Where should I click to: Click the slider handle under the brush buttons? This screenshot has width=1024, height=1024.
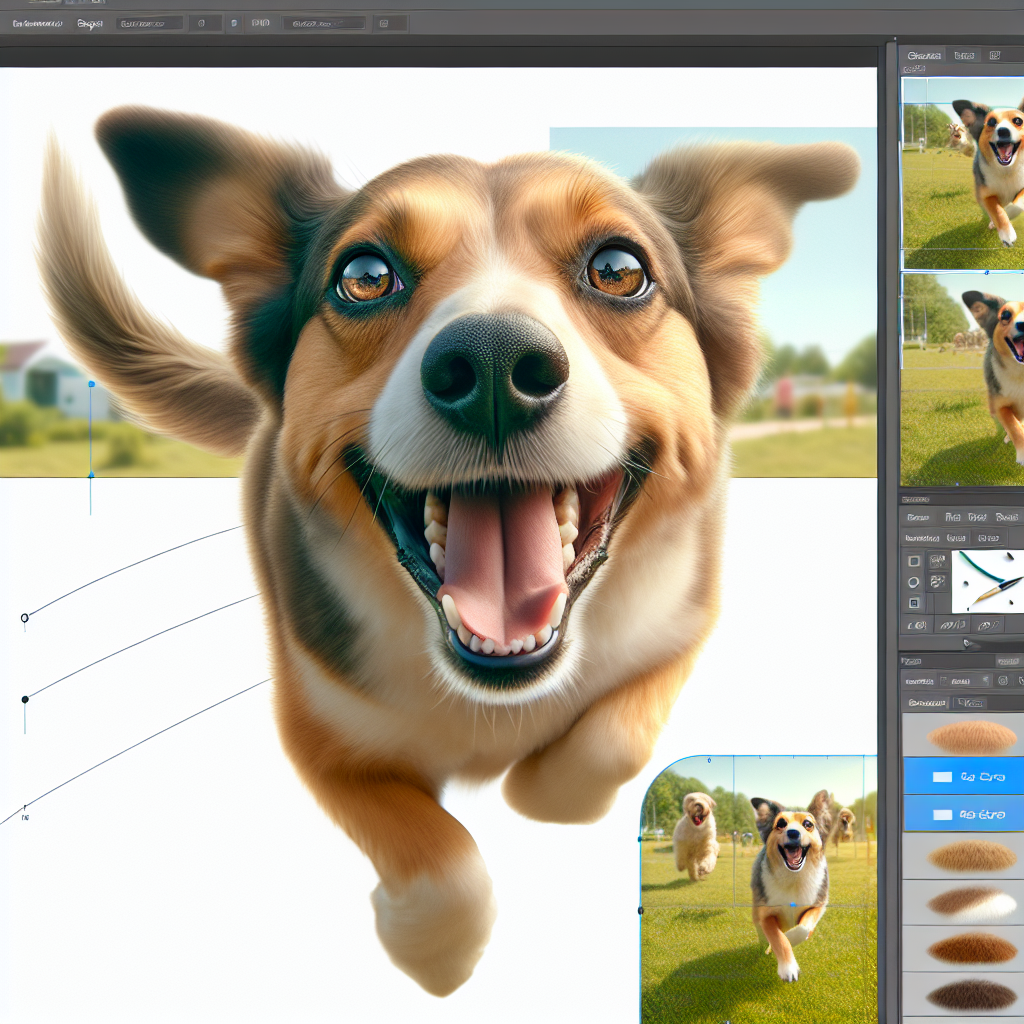[x=968, y=644]
